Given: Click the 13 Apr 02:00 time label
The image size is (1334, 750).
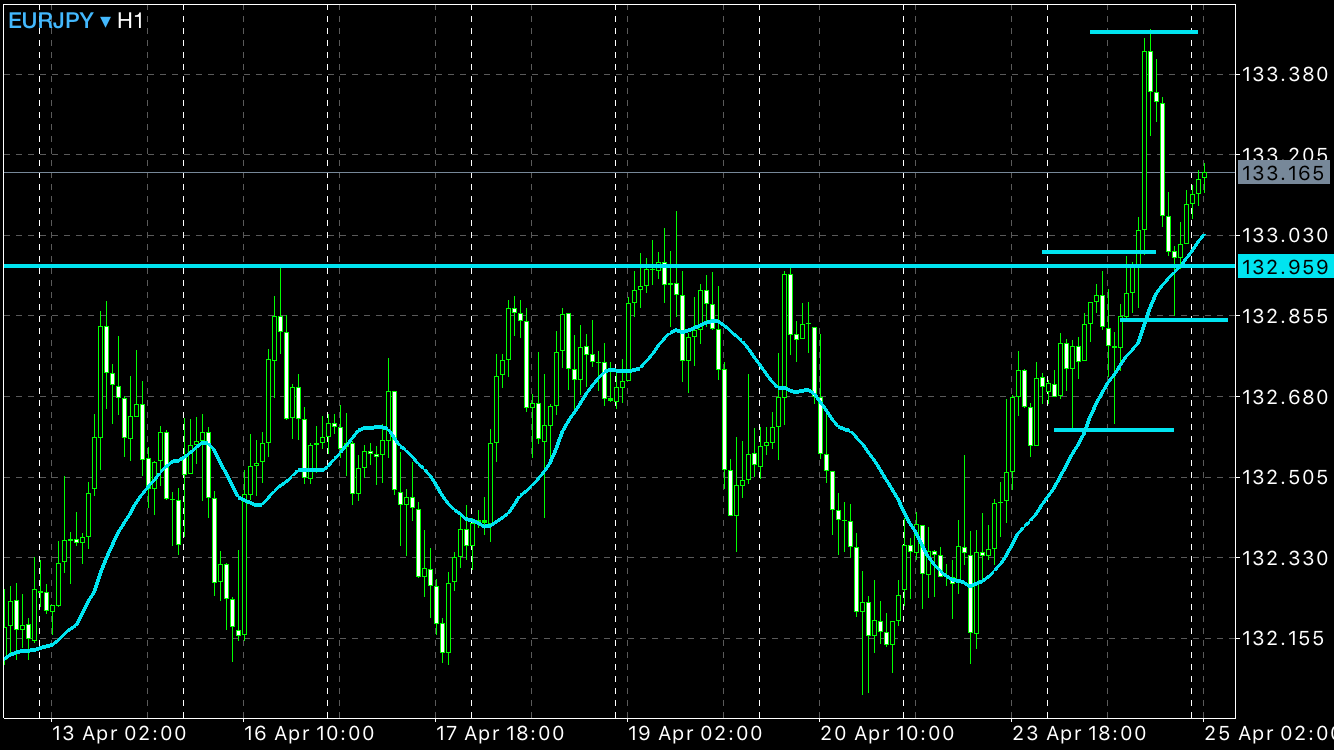Looking at the screenshot, I should click(x=118, y=734).
